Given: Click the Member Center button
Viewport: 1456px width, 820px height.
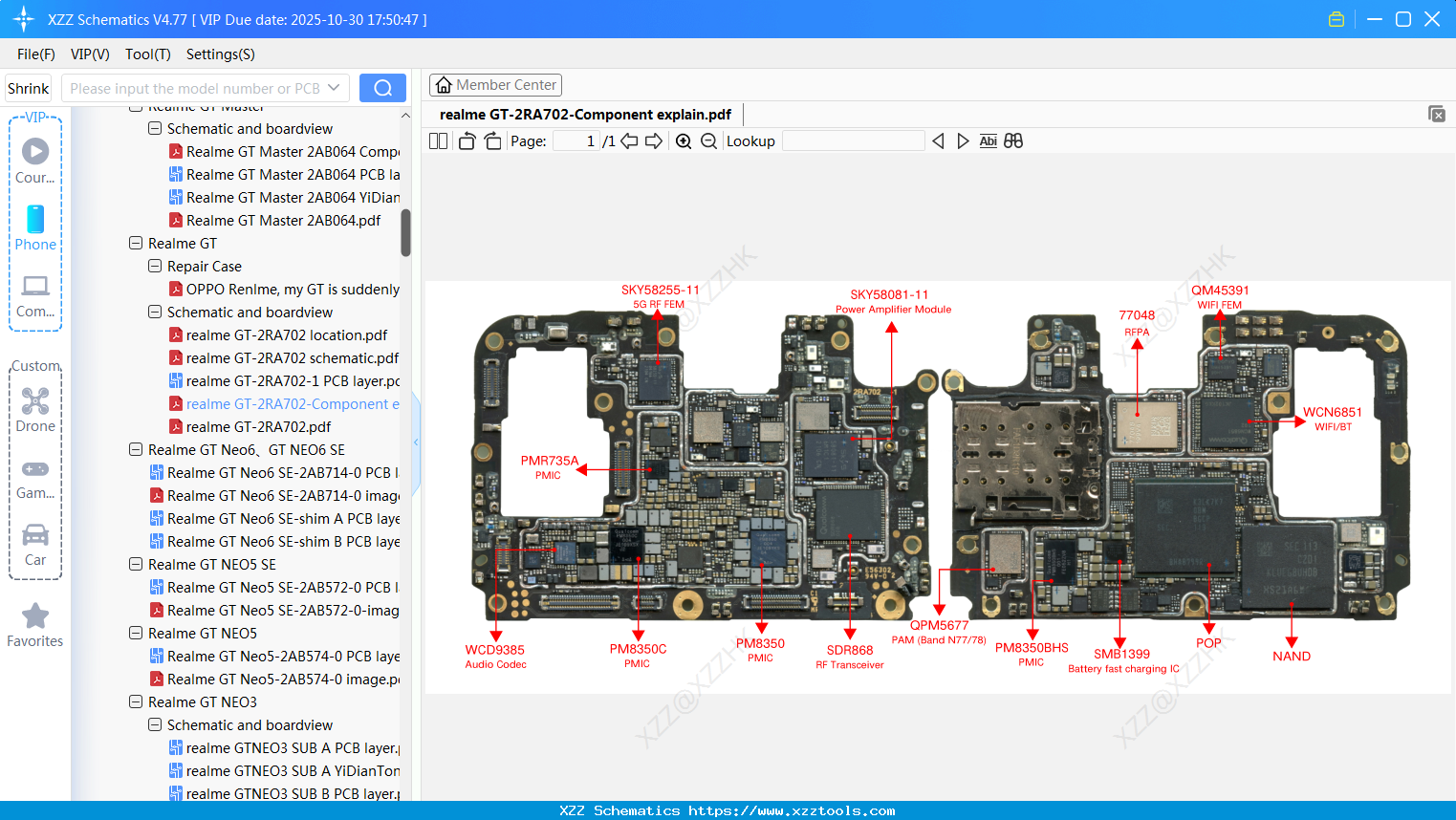Looking at the screenshot, I should coord(495,85).
